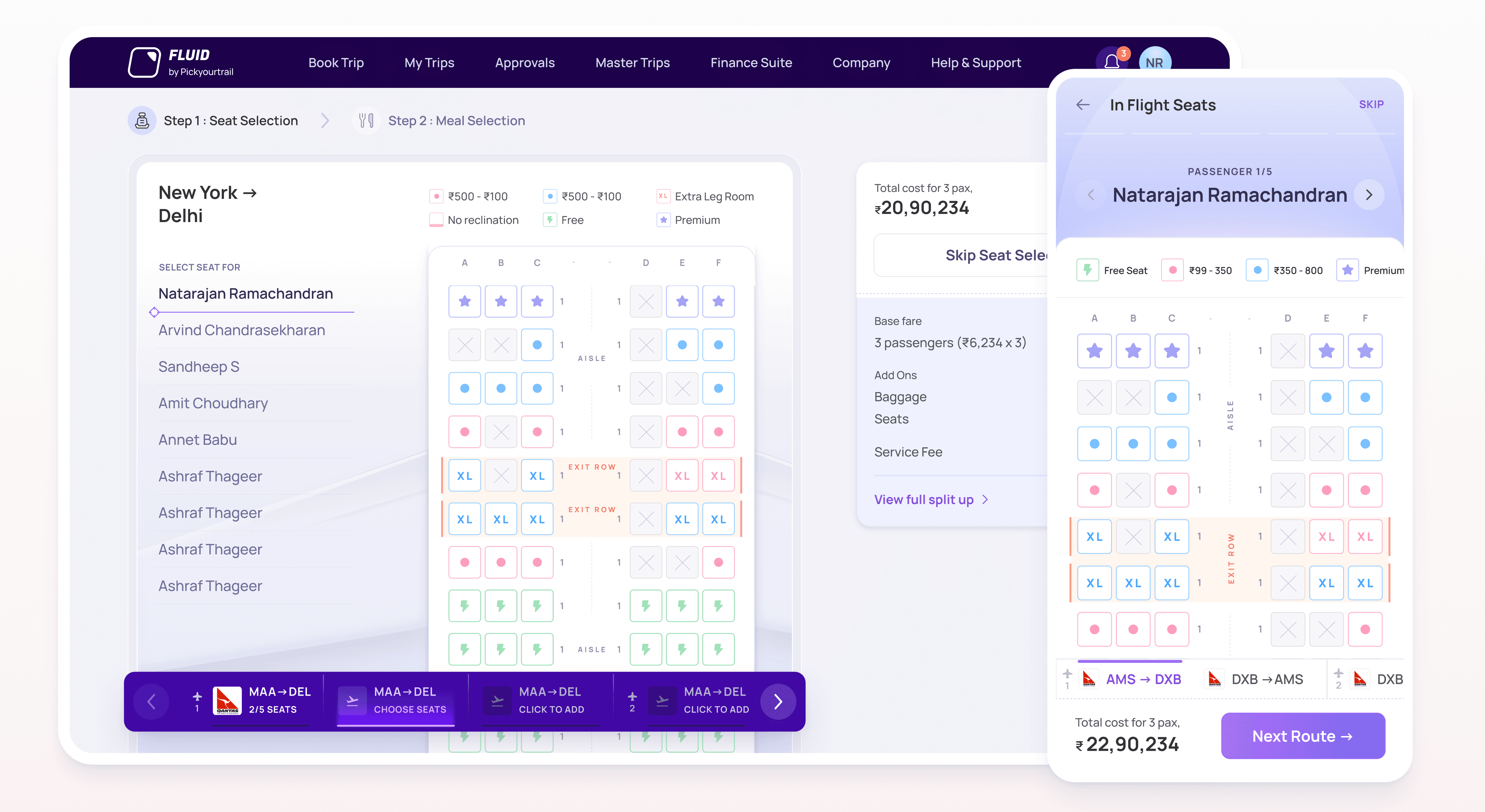Select first-row premium seat F in the mobile panel

tap(1365, 351)
